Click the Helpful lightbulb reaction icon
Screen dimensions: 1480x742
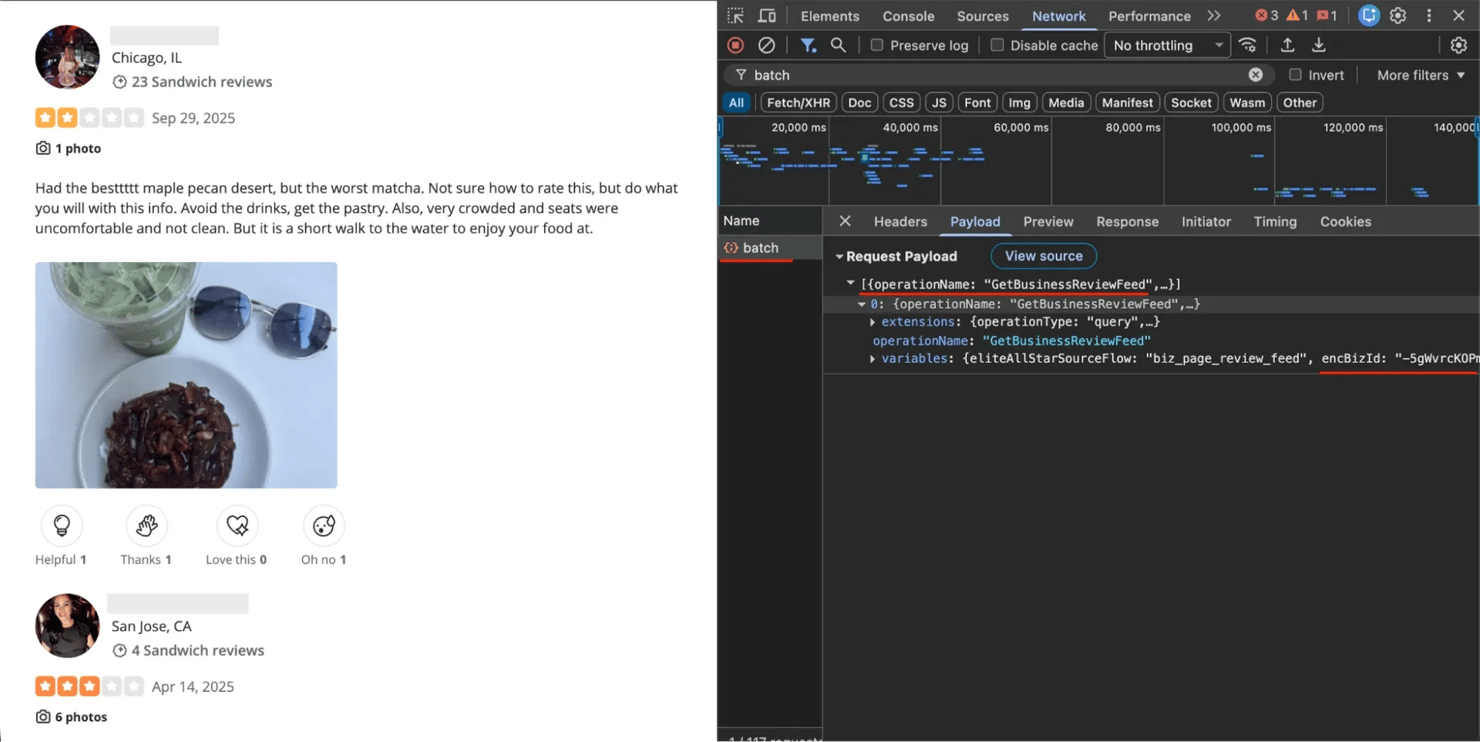[x=62, y=525]
